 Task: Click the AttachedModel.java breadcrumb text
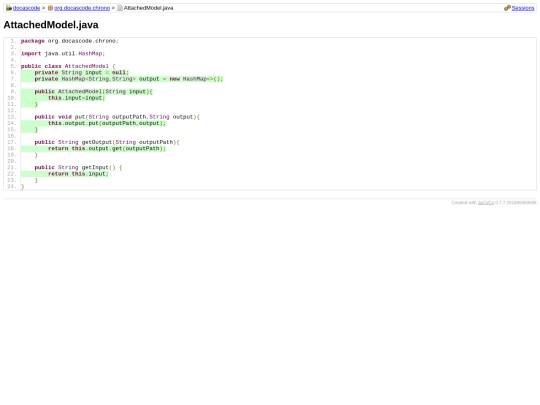pos(148,8)
